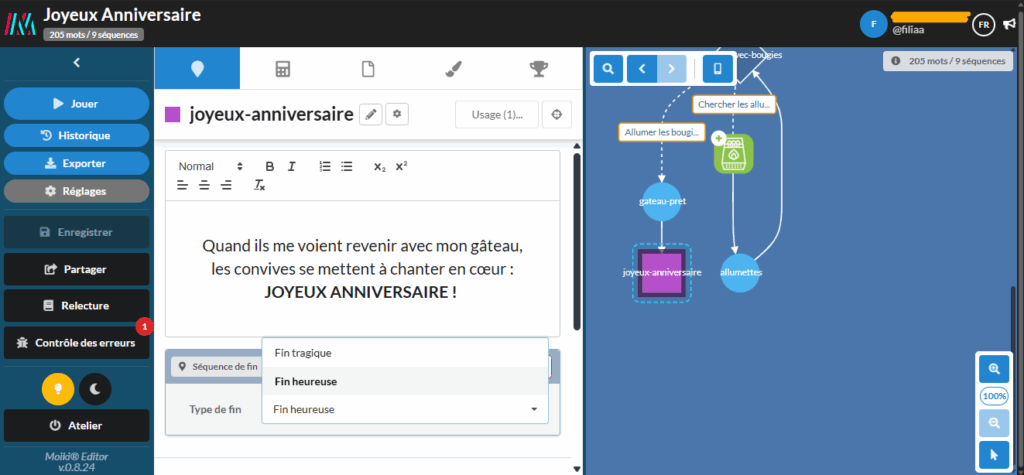Switch to dark mode moon toggle

95,389
